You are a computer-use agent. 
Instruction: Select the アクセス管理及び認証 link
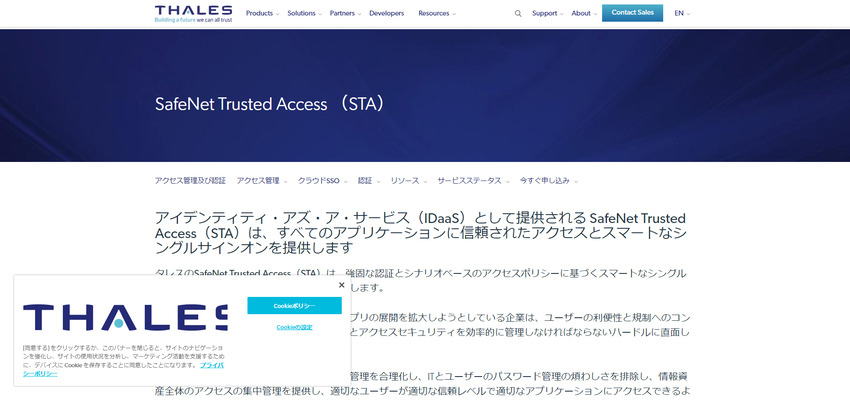pos(190,181)
